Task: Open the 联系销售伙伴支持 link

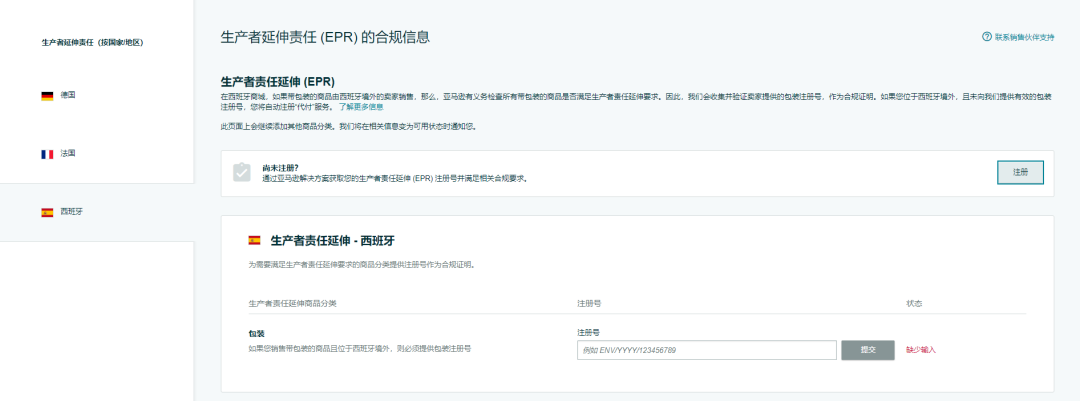Action: tap(1024, 37)
